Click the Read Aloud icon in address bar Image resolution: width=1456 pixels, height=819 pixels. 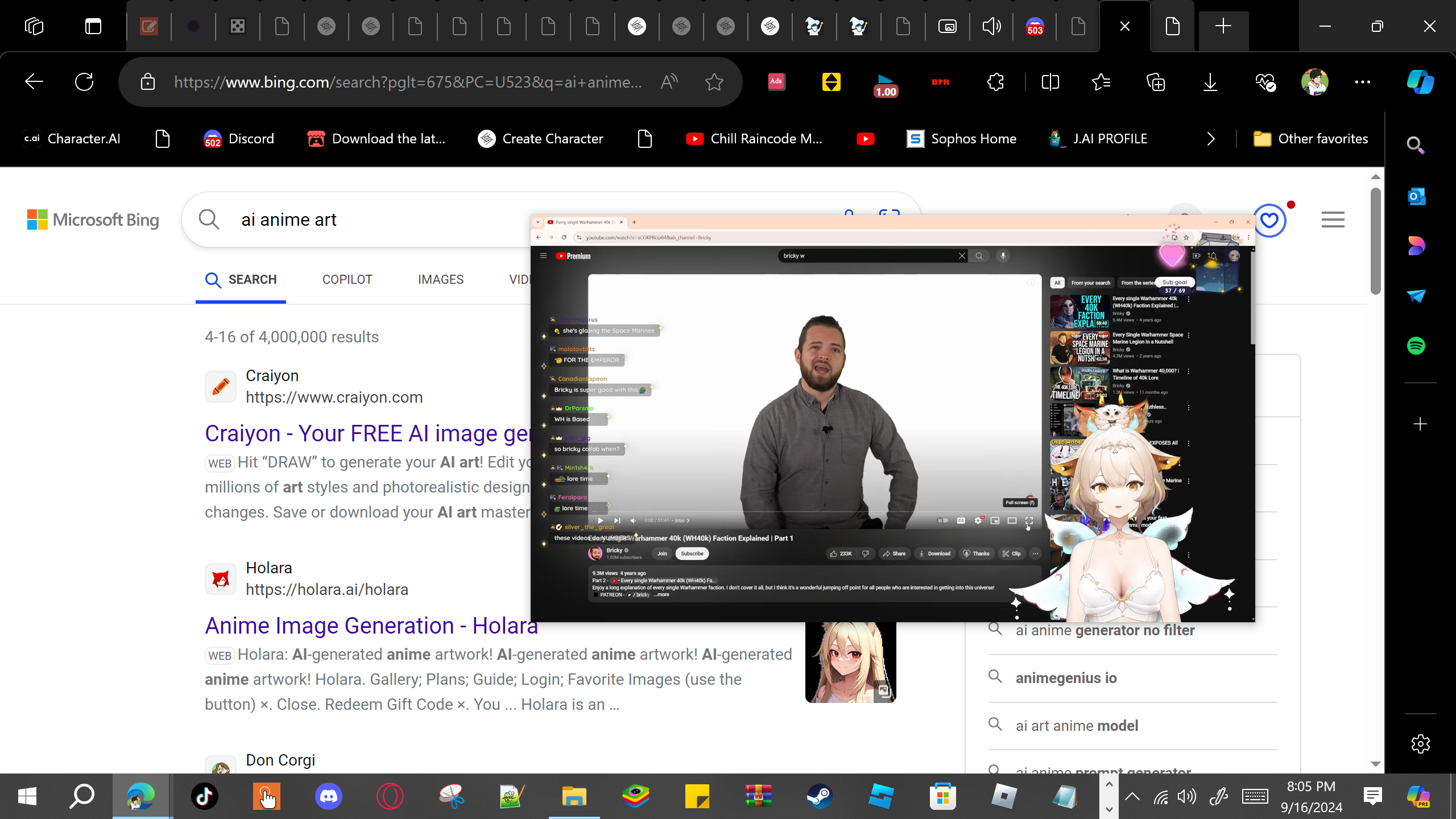click(669, 82)
